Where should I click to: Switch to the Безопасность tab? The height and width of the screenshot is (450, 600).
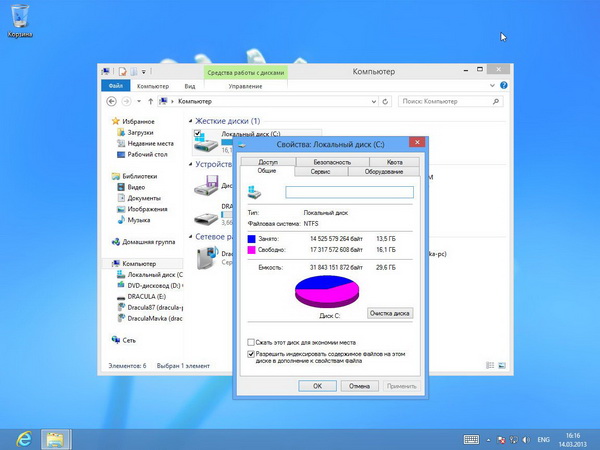[x=331, y=161]
